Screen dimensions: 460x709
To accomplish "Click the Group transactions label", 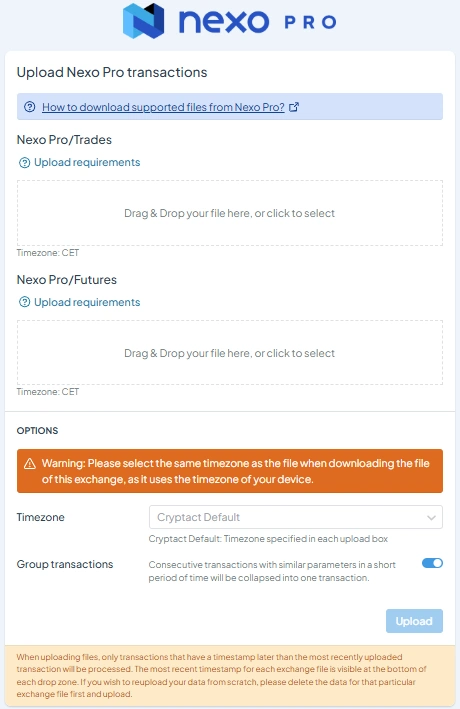I will [65, 564].
